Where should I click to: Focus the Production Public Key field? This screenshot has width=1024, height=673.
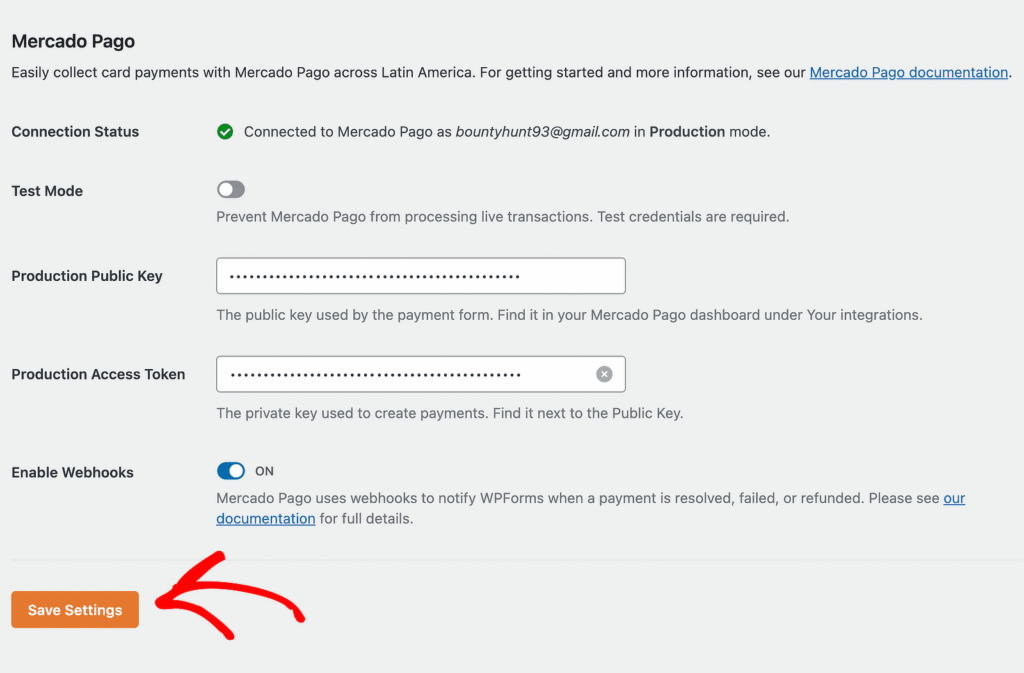click(x=421, y=275)
